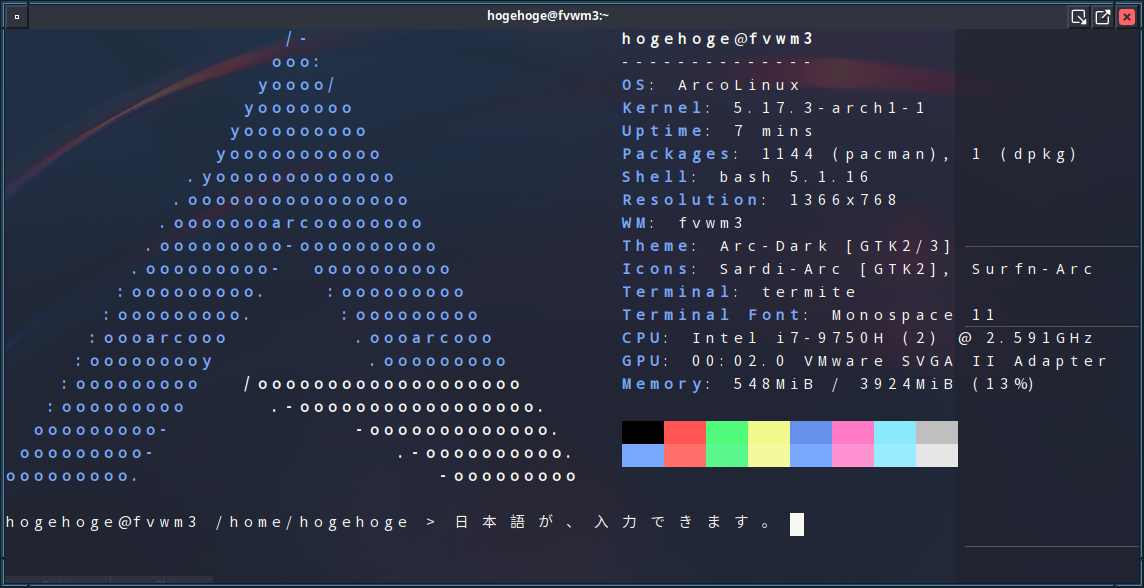Click the 'Icons: Sardi-Arc [GTK2]' line
Image resolution: width=1144 pixels, height=588 pixels.
pos(857,269)
